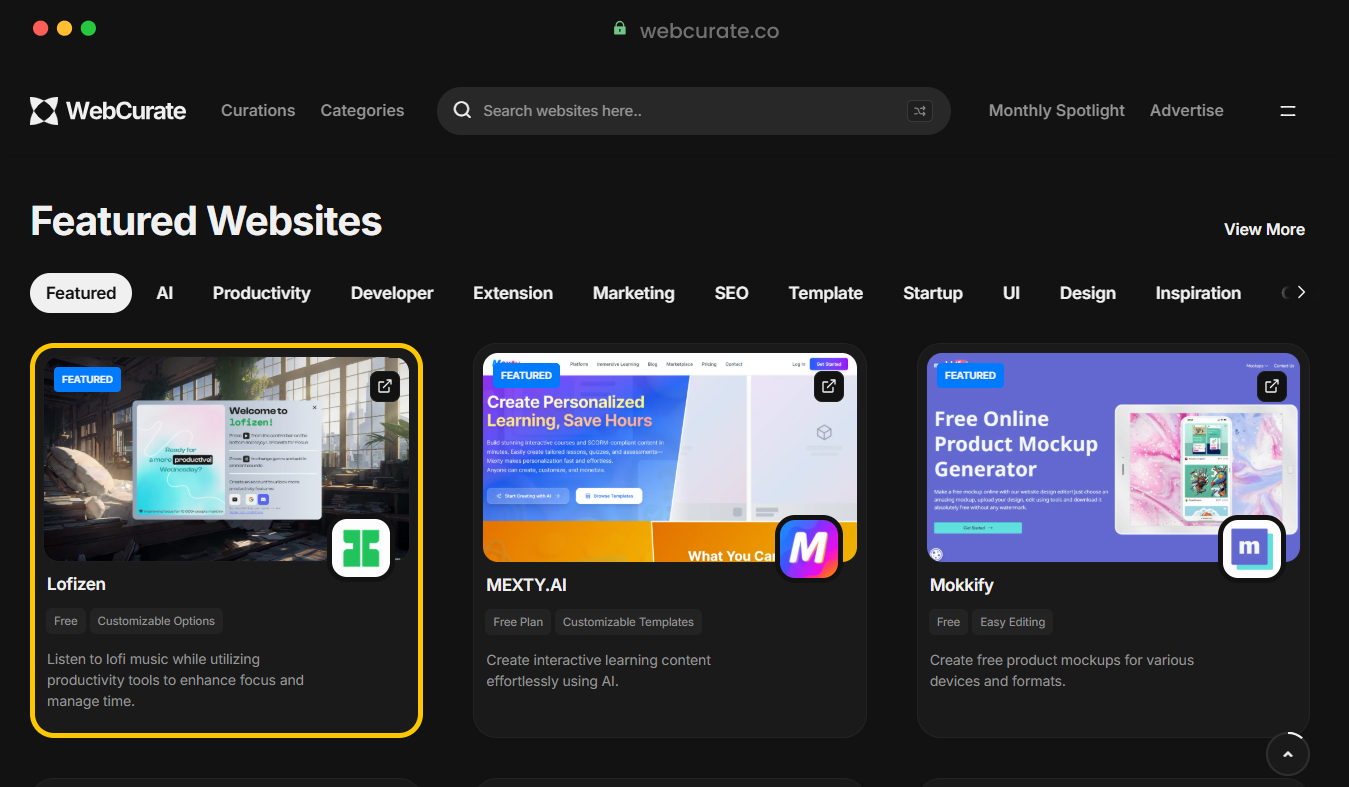Click Lofizen's Free tag
Screen dimensions: 1349x787
point(66,621)
